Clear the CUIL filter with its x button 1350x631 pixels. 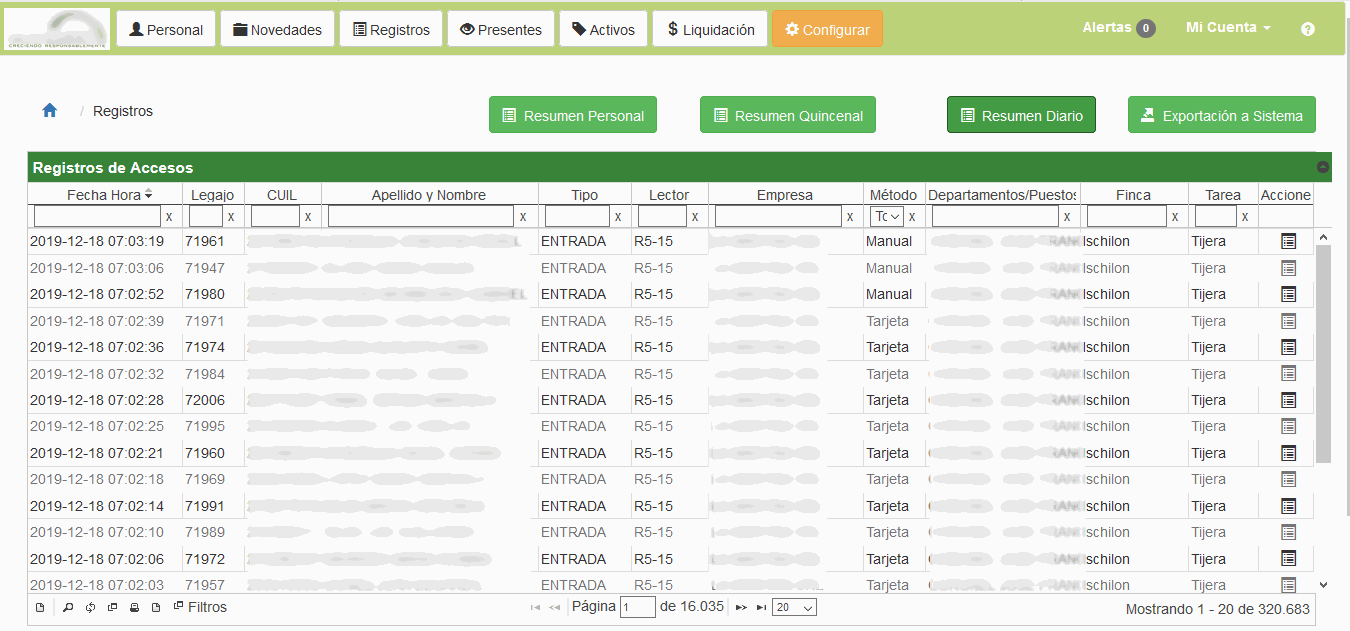308,215
